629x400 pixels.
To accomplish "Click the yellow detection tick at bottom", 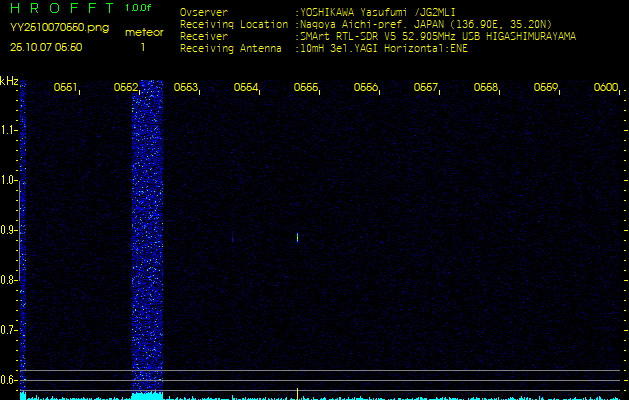I will pyautogui.click(x=297, y=393).
